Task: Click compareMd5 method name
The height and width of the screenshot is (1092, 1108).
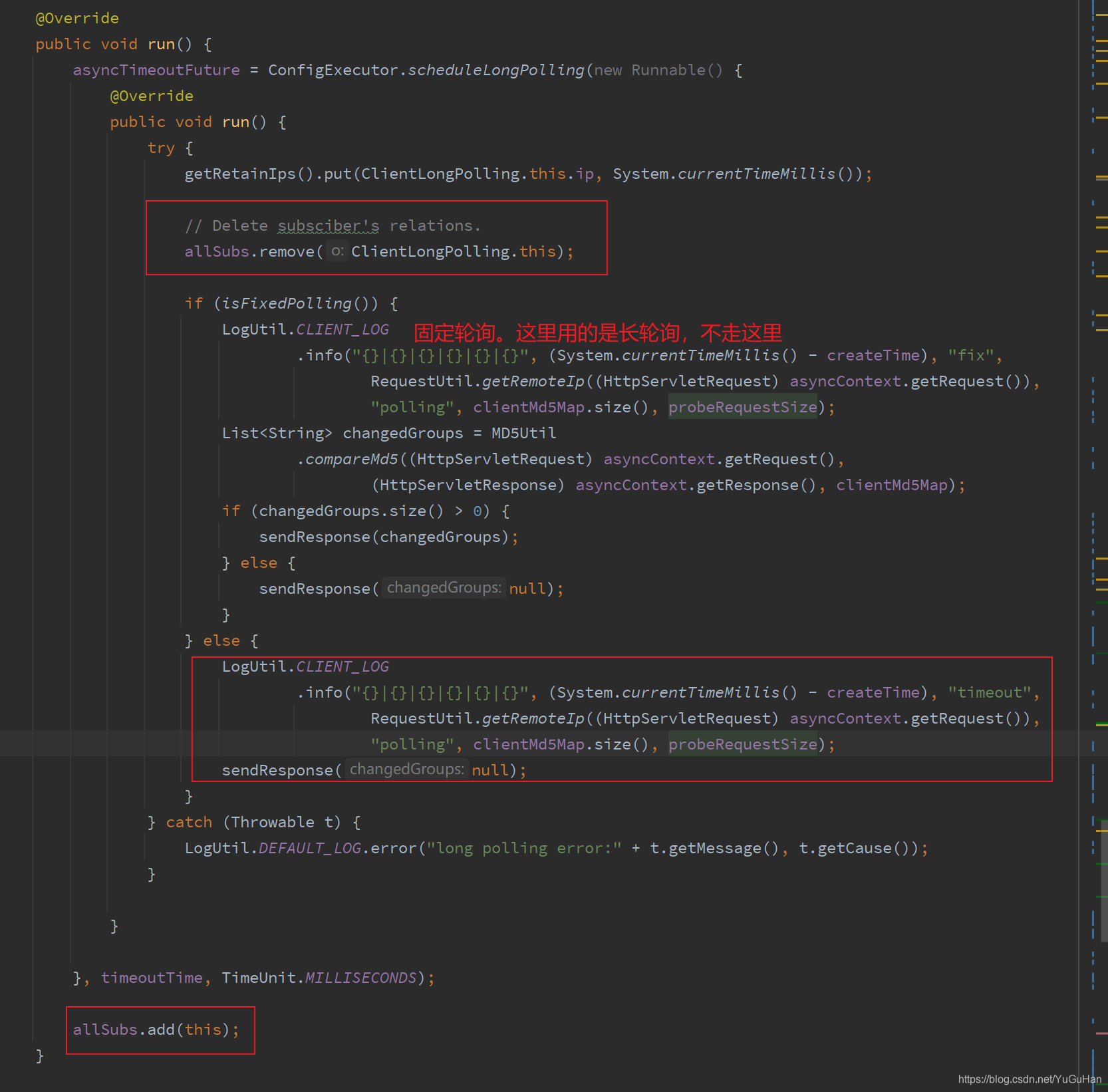Action: click(x=351, y=460)
